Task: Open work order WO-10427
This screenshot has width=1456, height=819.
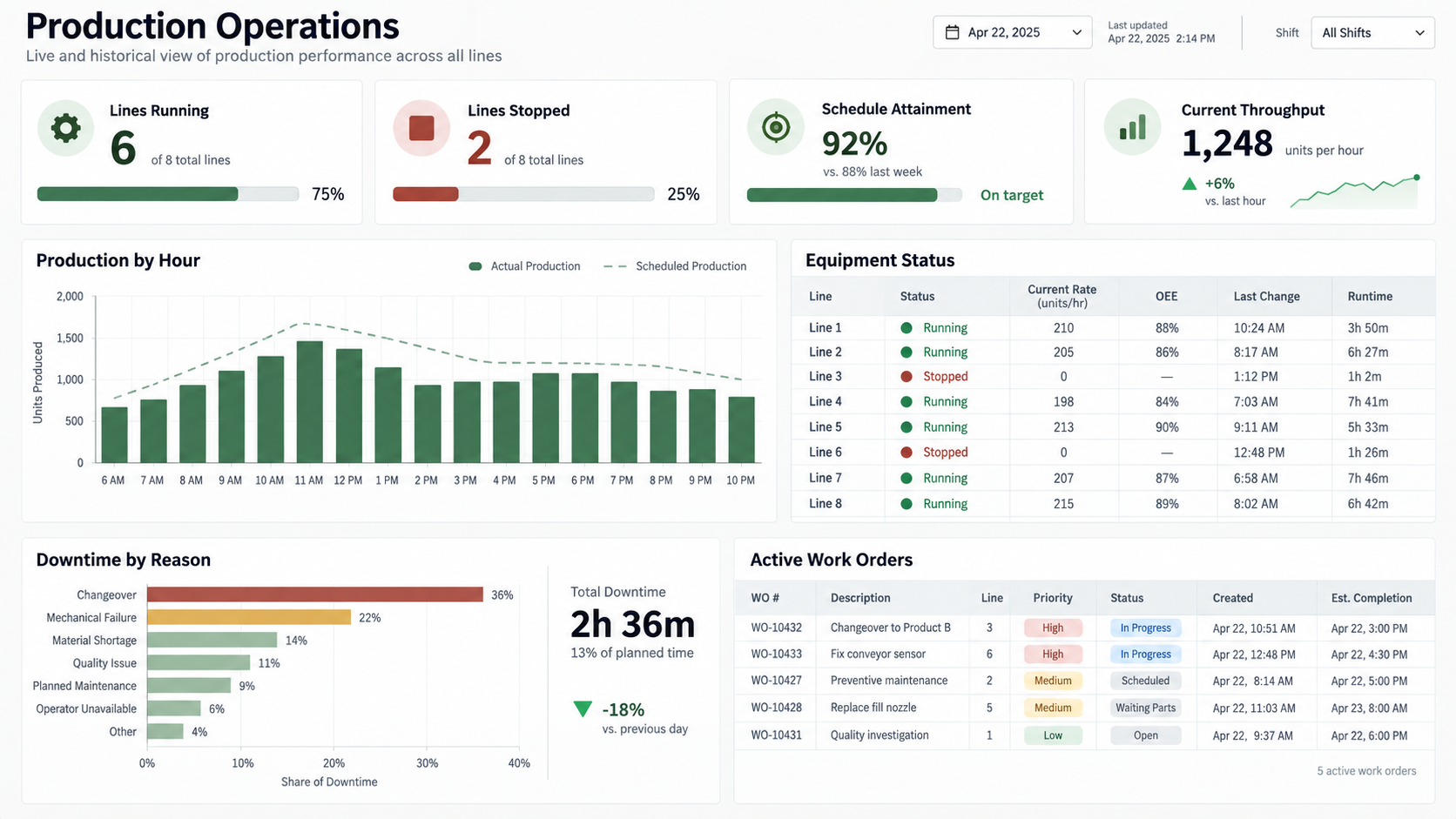Action: (x=776, y=681)
